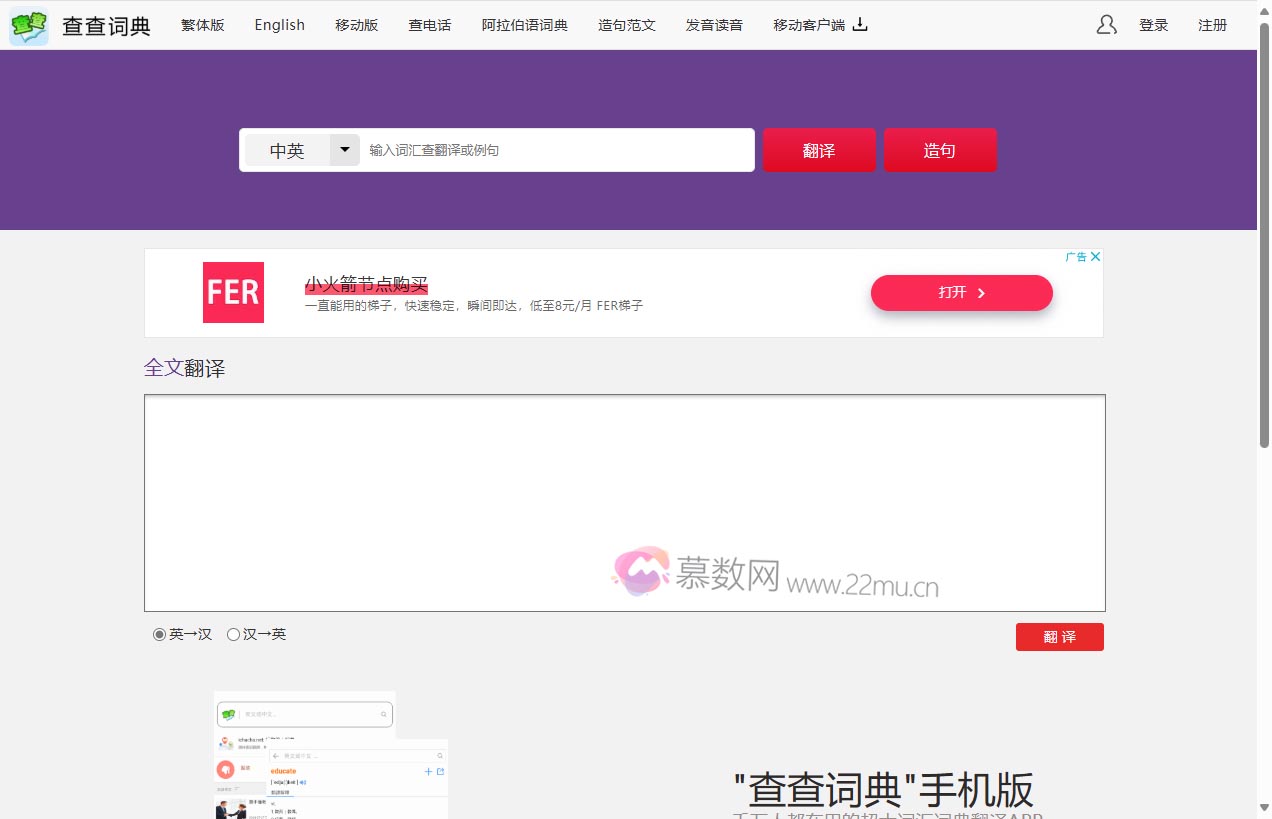The width and height of the screenshot is (1272, 819).
Task: Toggle the currently selected 英→汉 radio button
Action: (x=158, y=634)
